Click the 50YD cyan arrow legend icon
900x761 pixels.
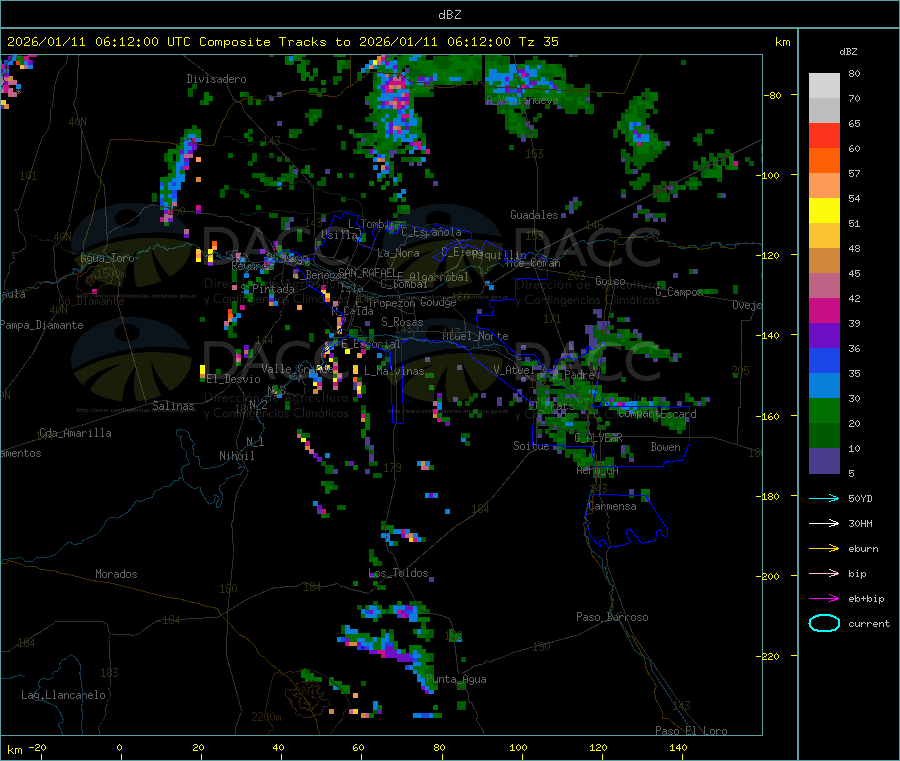click(x=824, y=498)
